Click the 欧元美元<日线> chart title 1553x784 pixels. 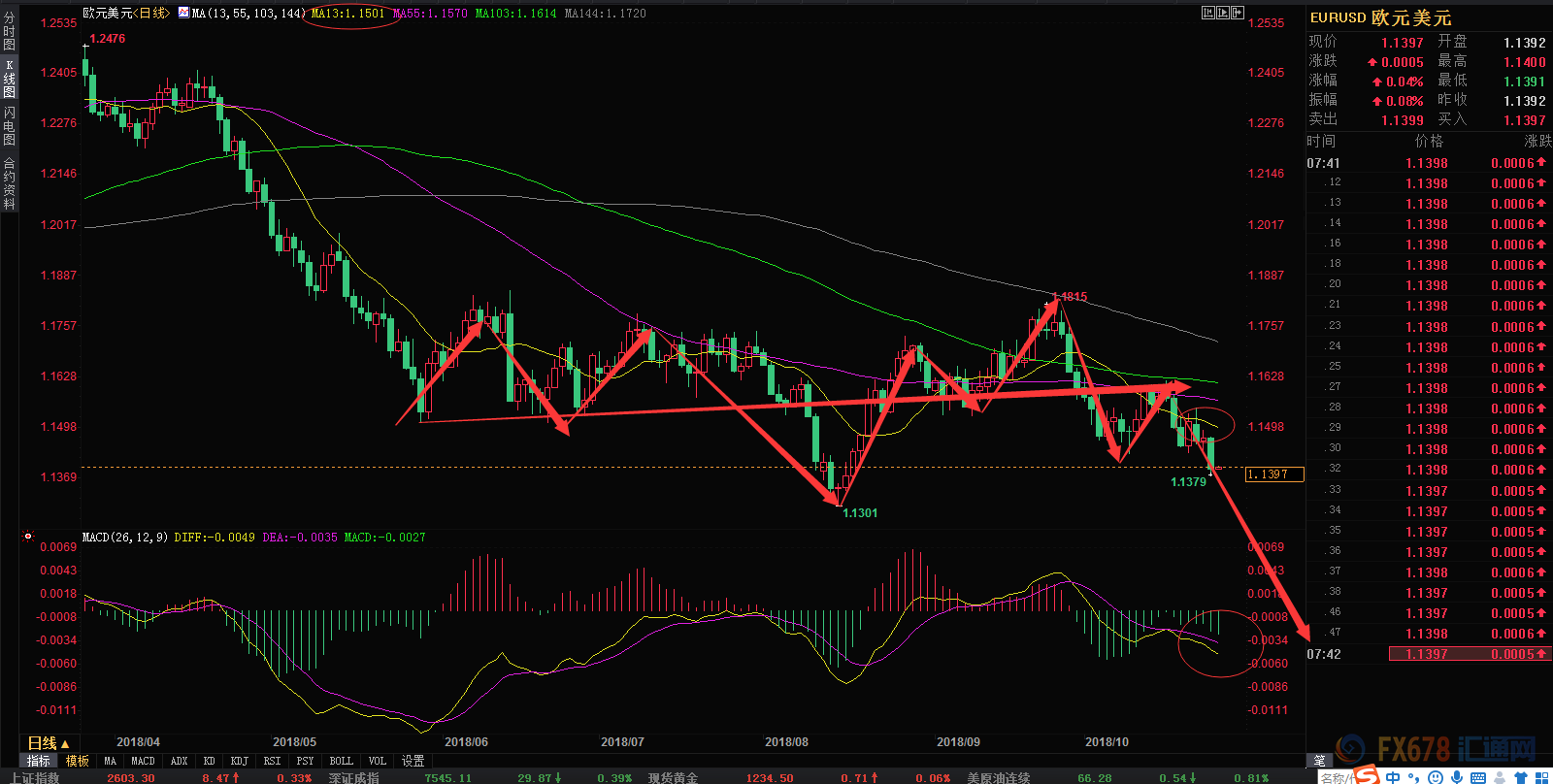tap(125, 13)
